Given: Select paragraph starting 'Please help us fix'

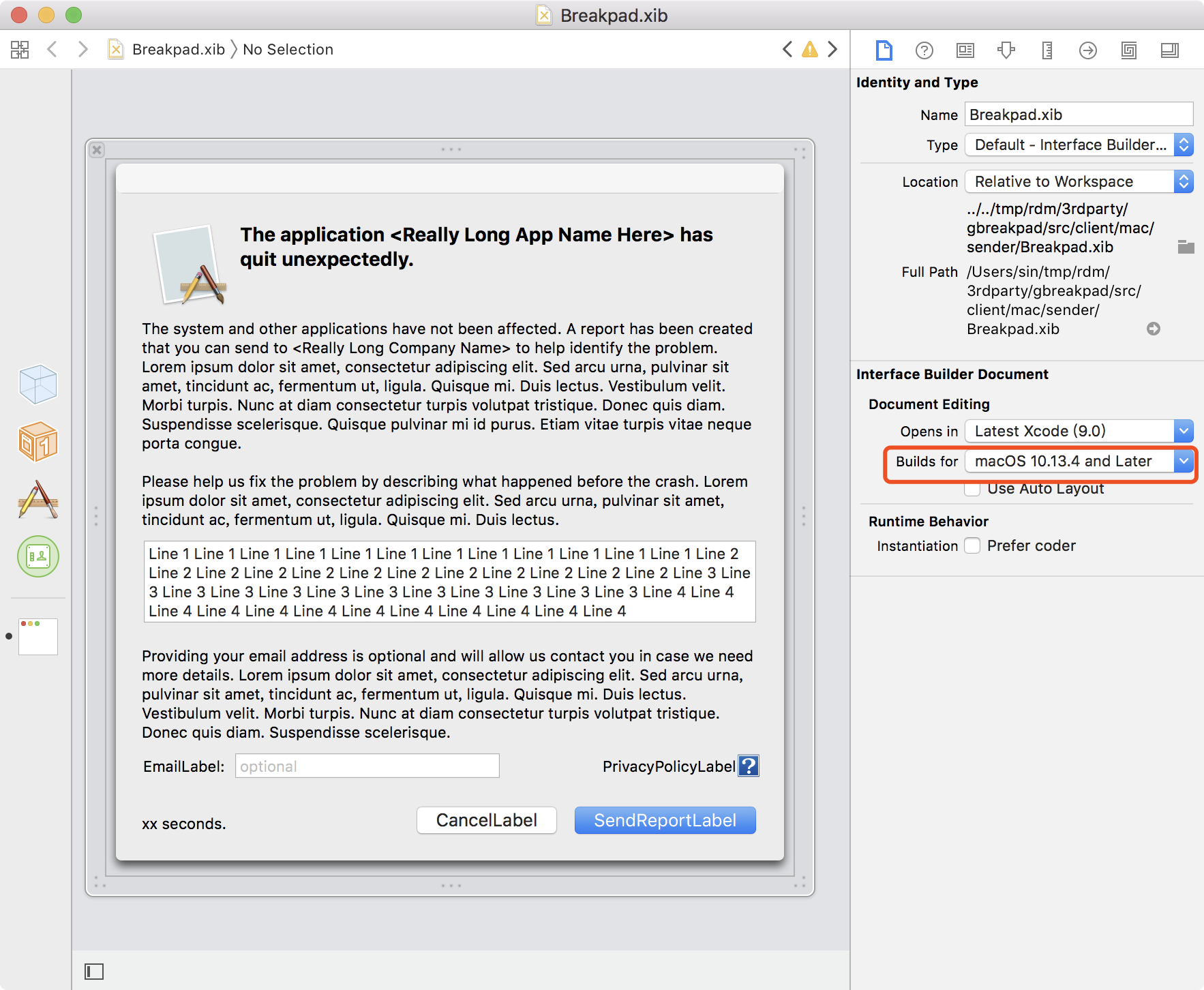Looking at the screenshot, I should point(445,500).
